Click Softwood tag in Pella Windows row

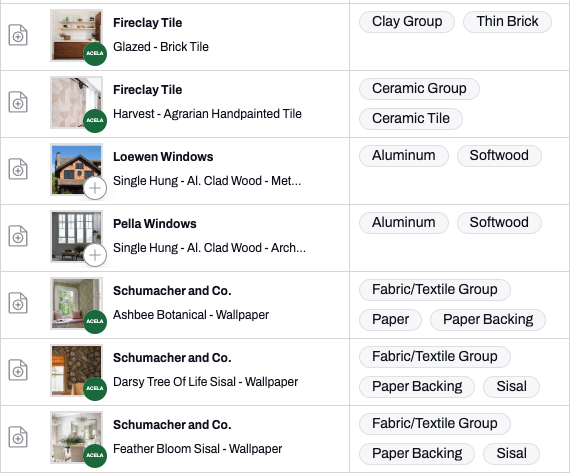(499, 223)
